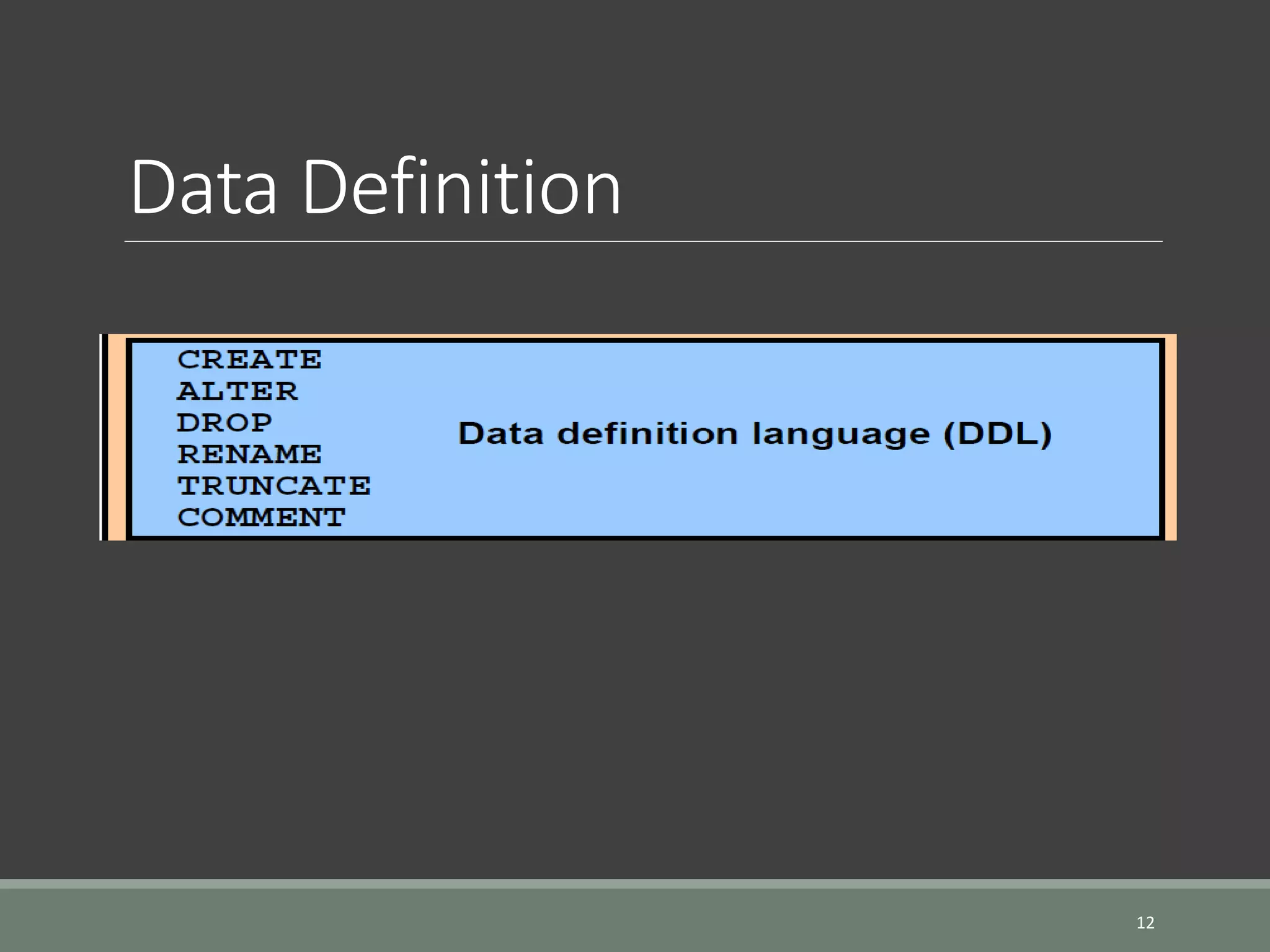The height and width of the screenshot is (952, 1270).
Task: Select the ALTER keyword
Action: [x=238, y=391]
